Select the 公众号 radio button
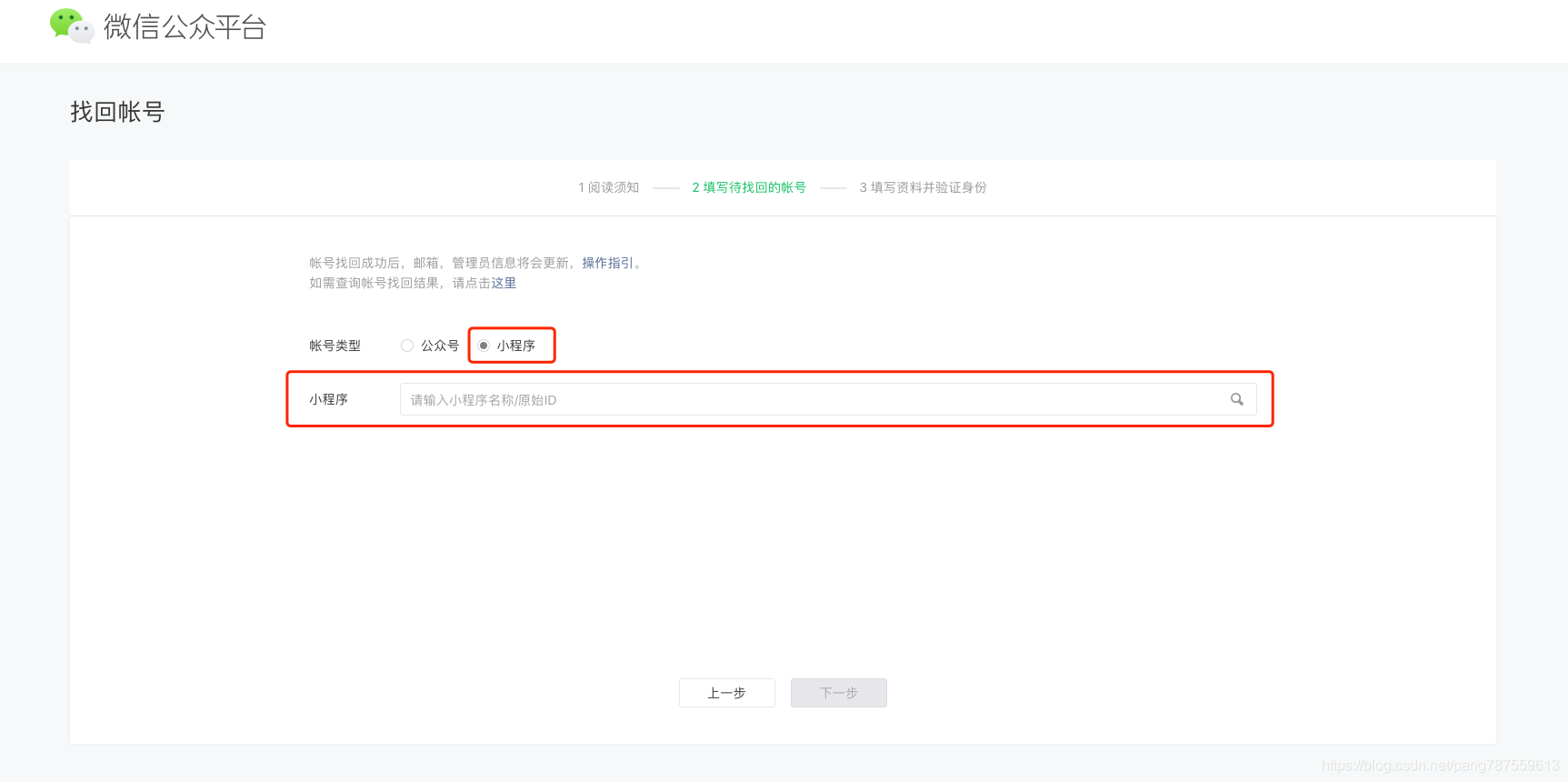This screenshot has height=782, width=1568. coord(407,346)
